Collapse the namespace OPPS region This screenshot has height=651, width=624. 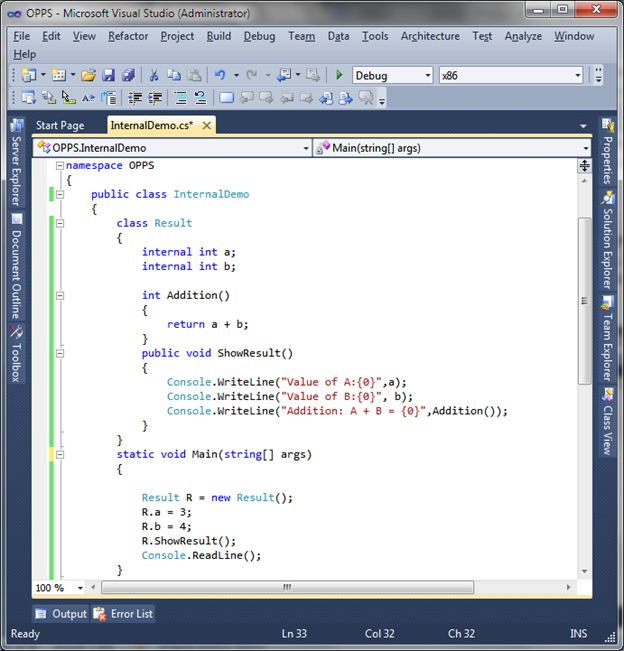pos(60,166)
